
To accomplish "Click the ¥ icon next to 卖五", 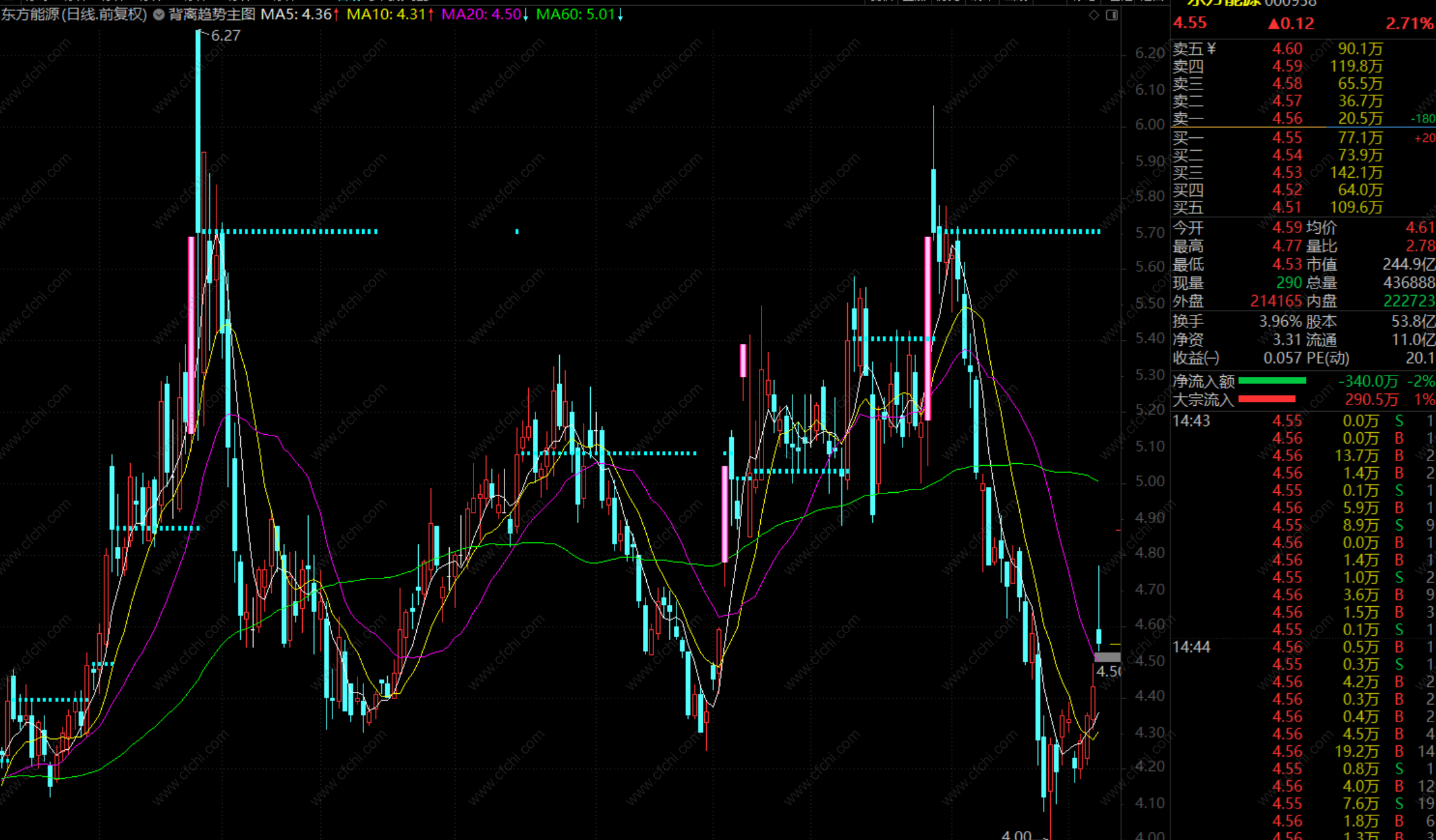I will [x=1211, y=49].
